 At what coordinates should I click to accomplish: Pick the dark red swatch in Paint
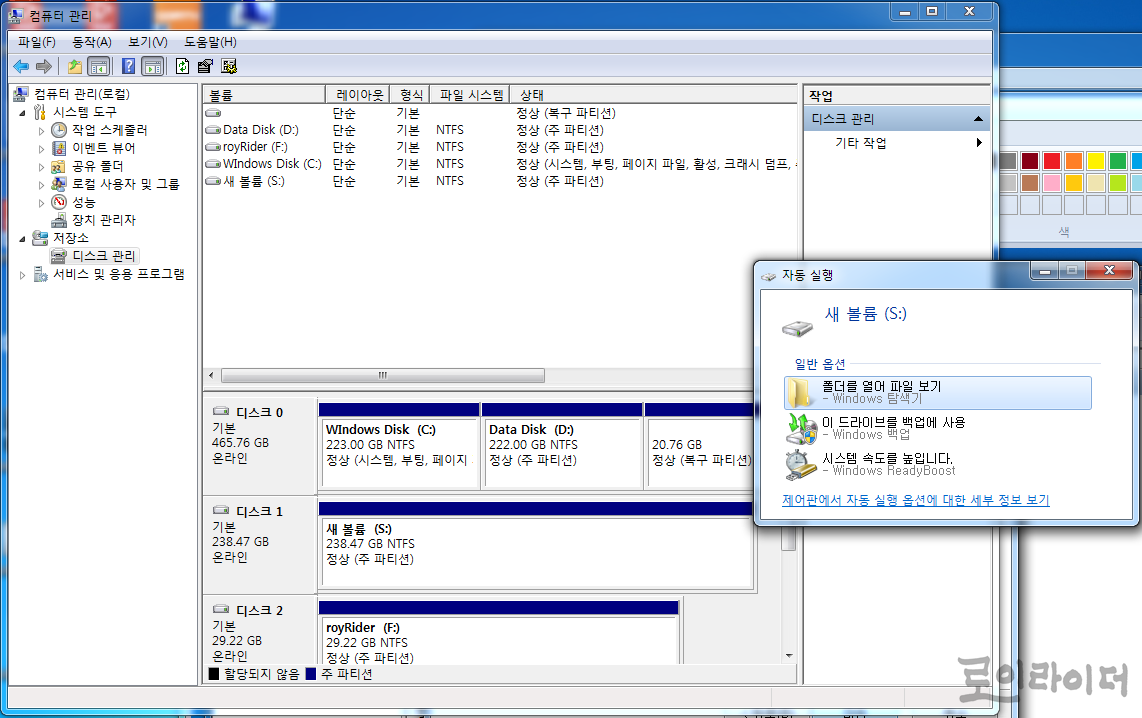1030,161
